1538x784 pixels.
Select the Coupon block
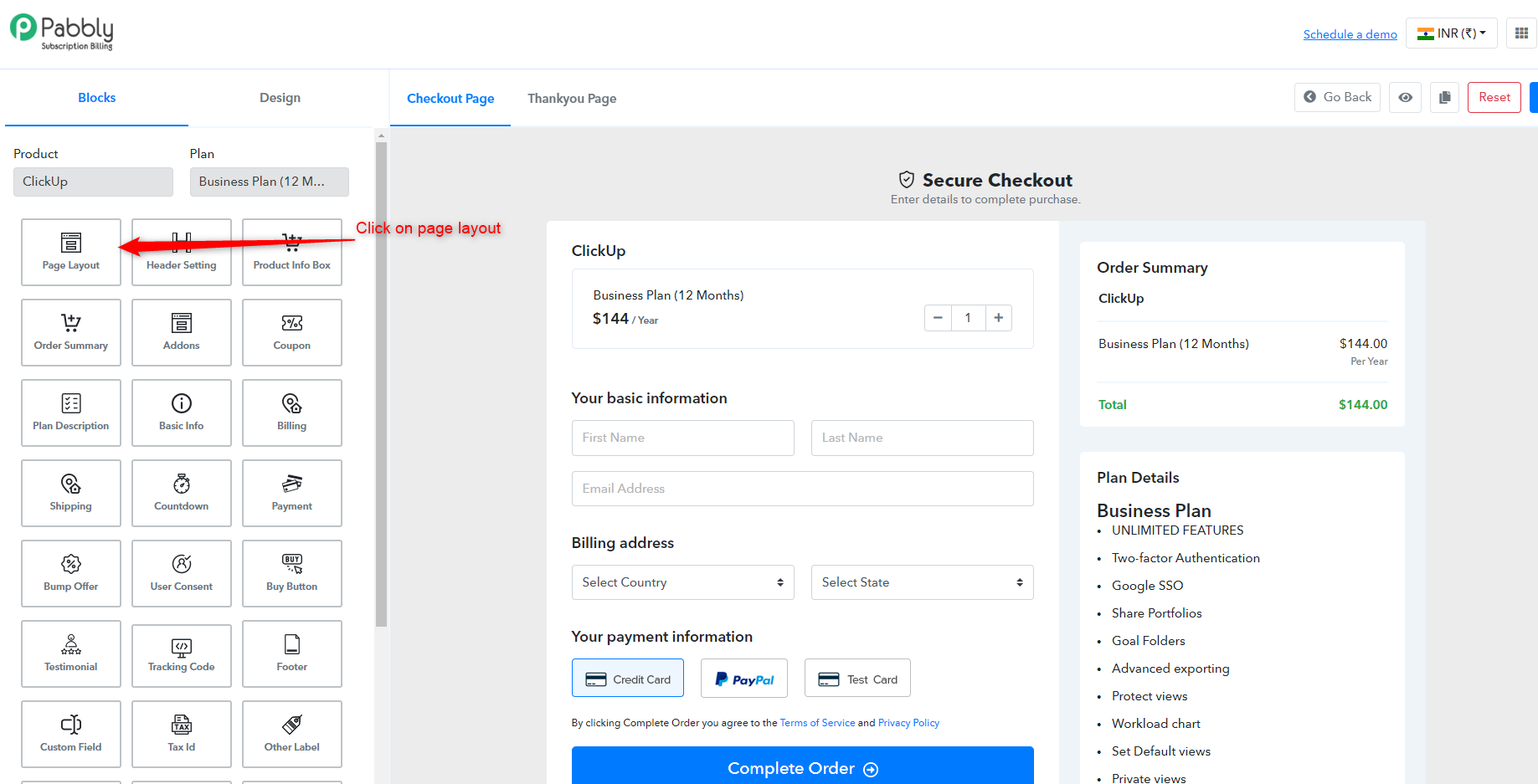pos(292,332)
